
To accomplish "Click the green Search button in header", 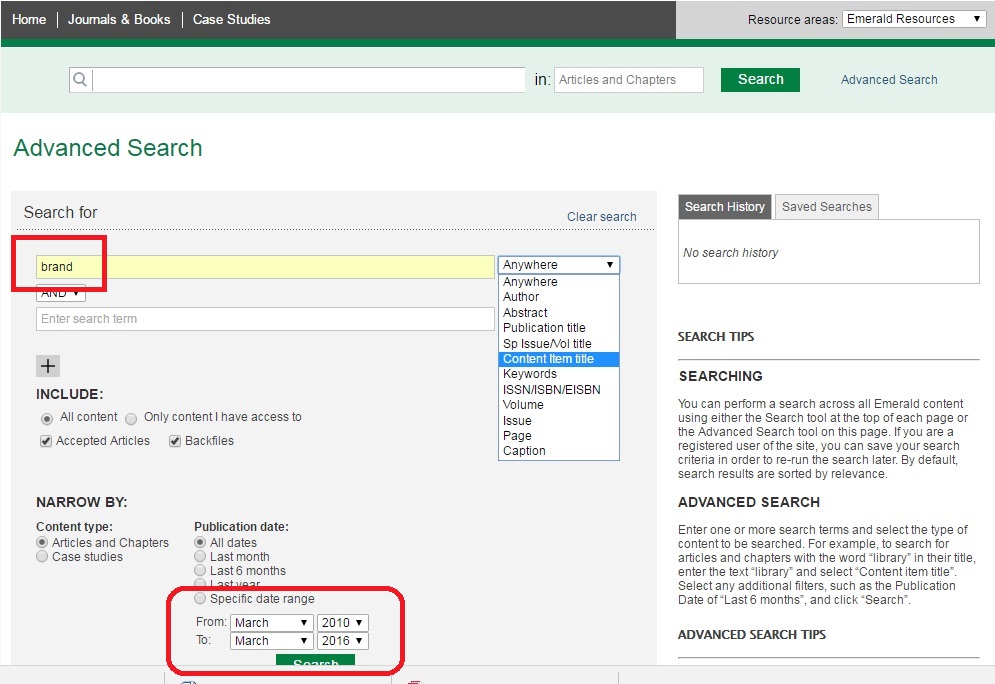I will (x=760, y=80).
